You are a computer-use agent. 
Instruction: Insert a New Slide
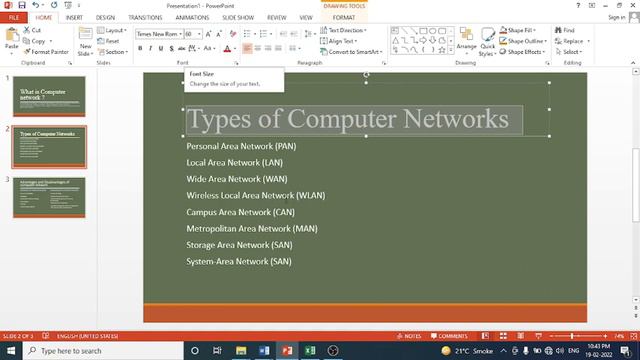[x=85, y=42]
